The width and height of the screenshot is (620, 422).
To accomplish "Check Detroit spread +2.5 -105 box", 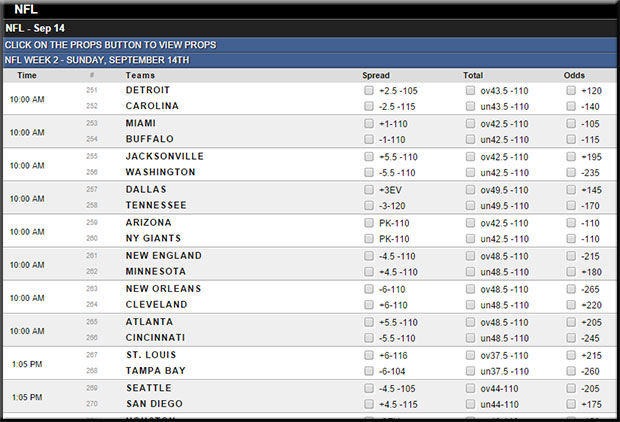I will click(x=369, y=91).
